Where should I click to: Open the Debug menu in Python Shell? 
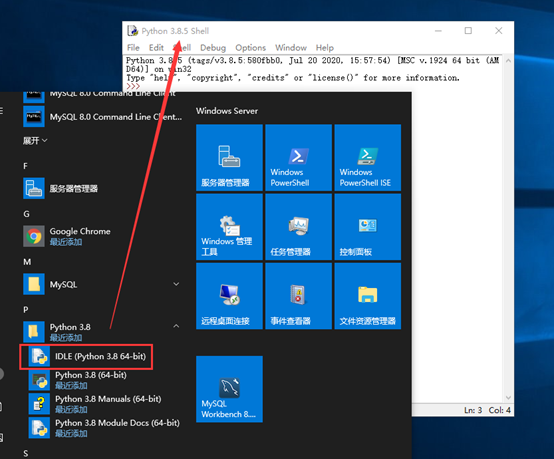[x=213, y=48]
